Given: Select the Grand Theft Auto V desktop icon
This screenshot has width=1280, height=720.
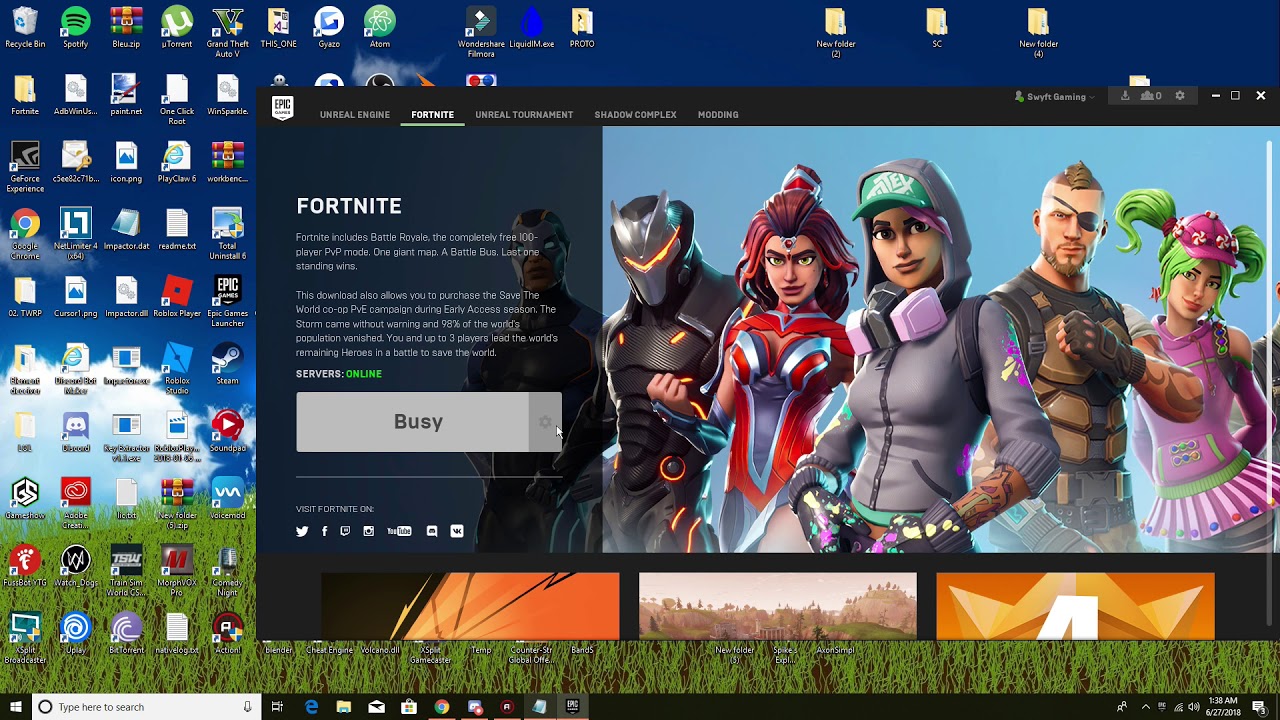Looking at the screenshot, I should pyautogui.click(x=227, y=32).
